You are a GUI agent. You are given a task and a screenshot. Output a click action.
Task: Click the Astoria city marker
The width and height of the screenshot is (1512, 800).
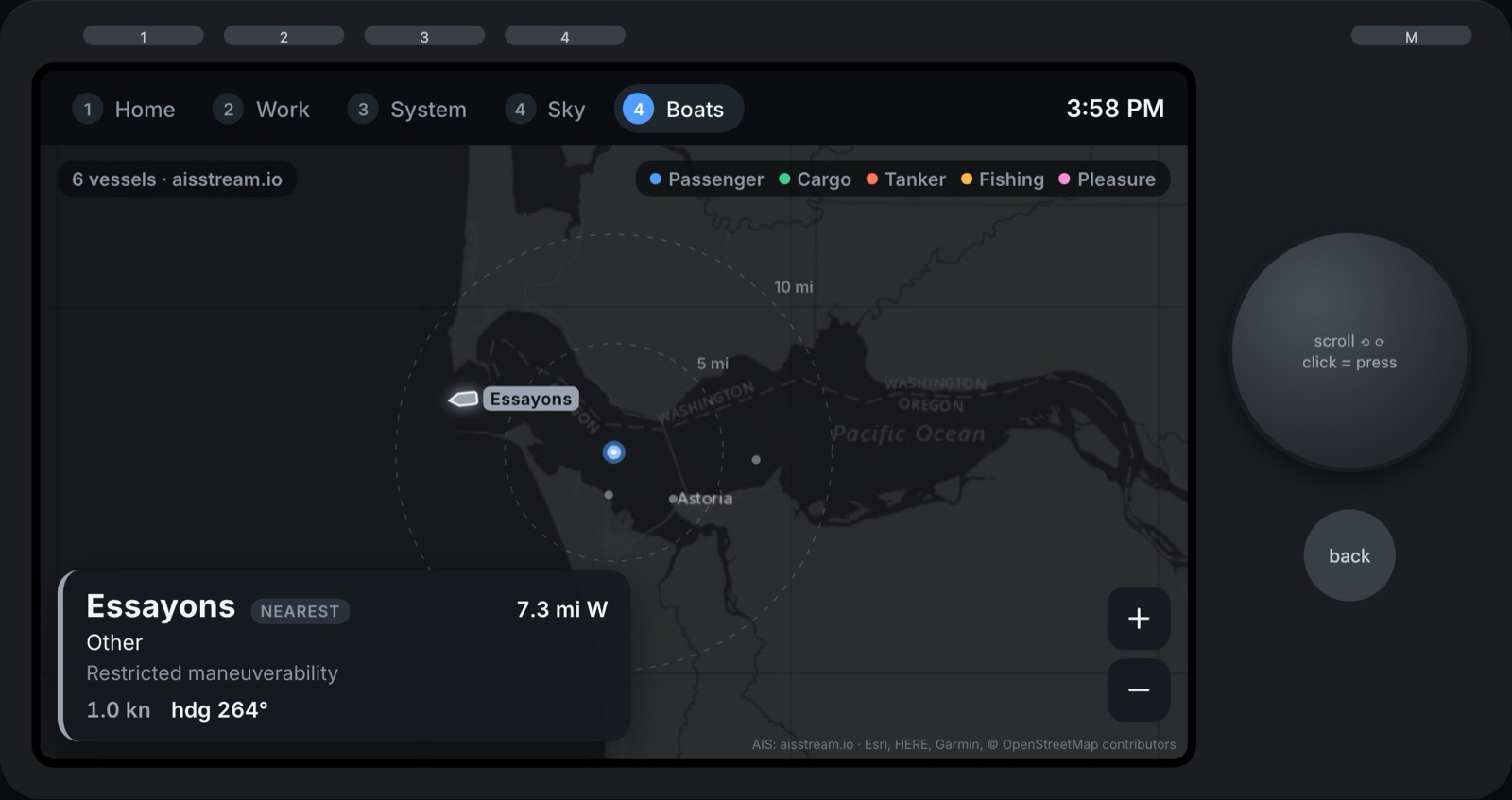point(673,499)
